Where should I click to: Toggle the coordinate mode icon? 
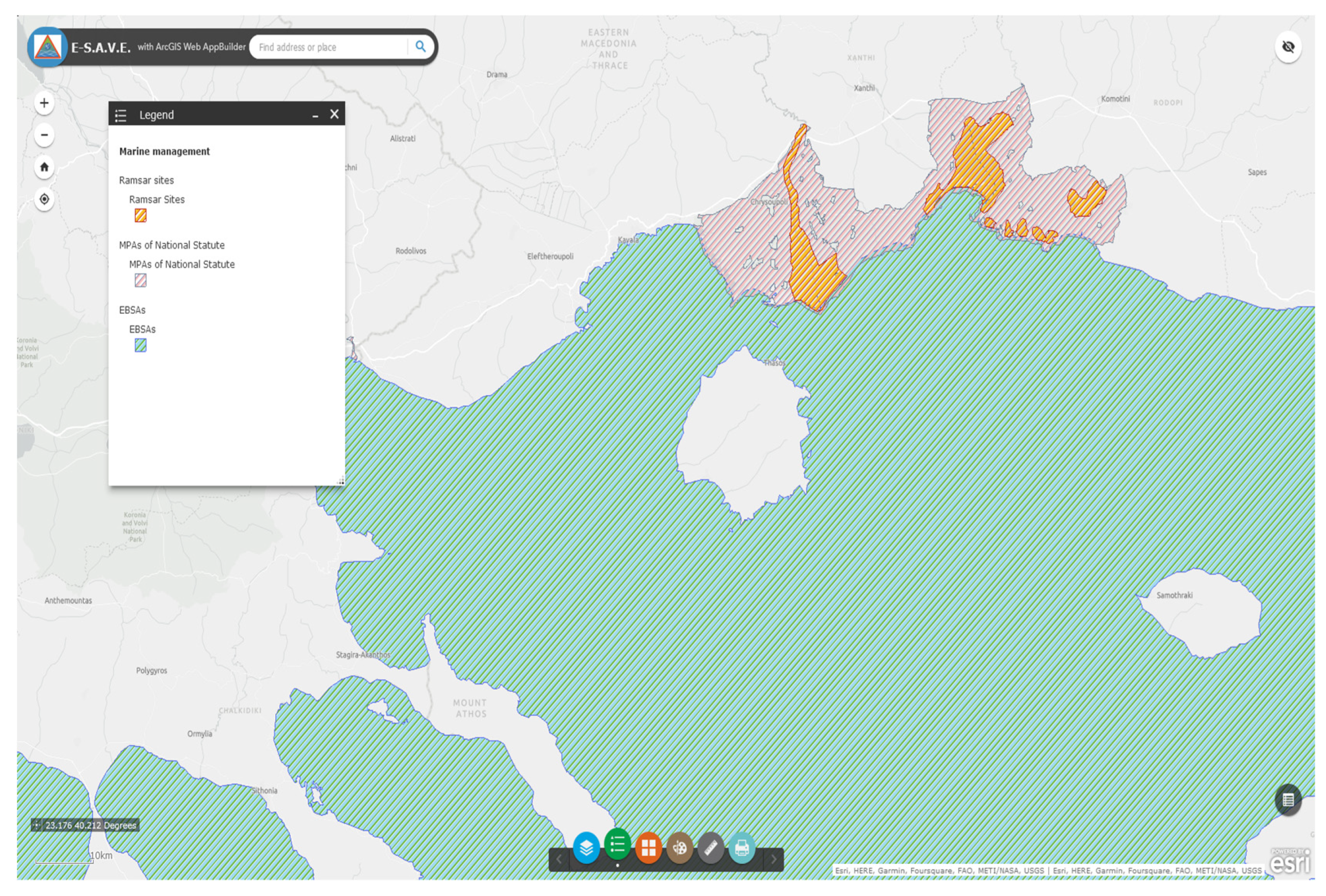pos(37,825)
